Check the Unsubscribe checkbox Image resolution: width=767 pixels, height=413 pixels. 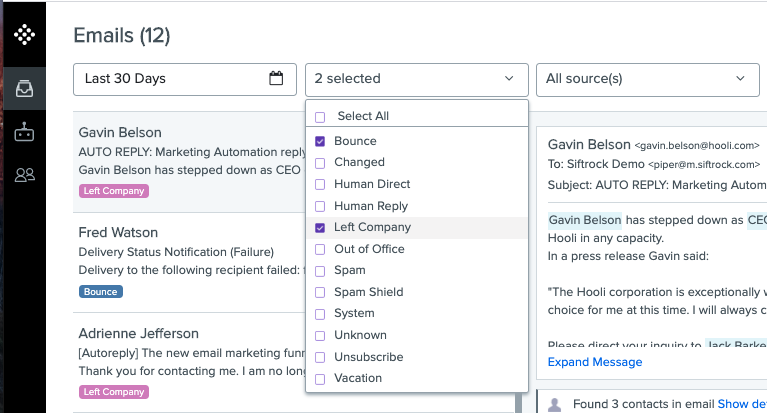tap(320, 357)
